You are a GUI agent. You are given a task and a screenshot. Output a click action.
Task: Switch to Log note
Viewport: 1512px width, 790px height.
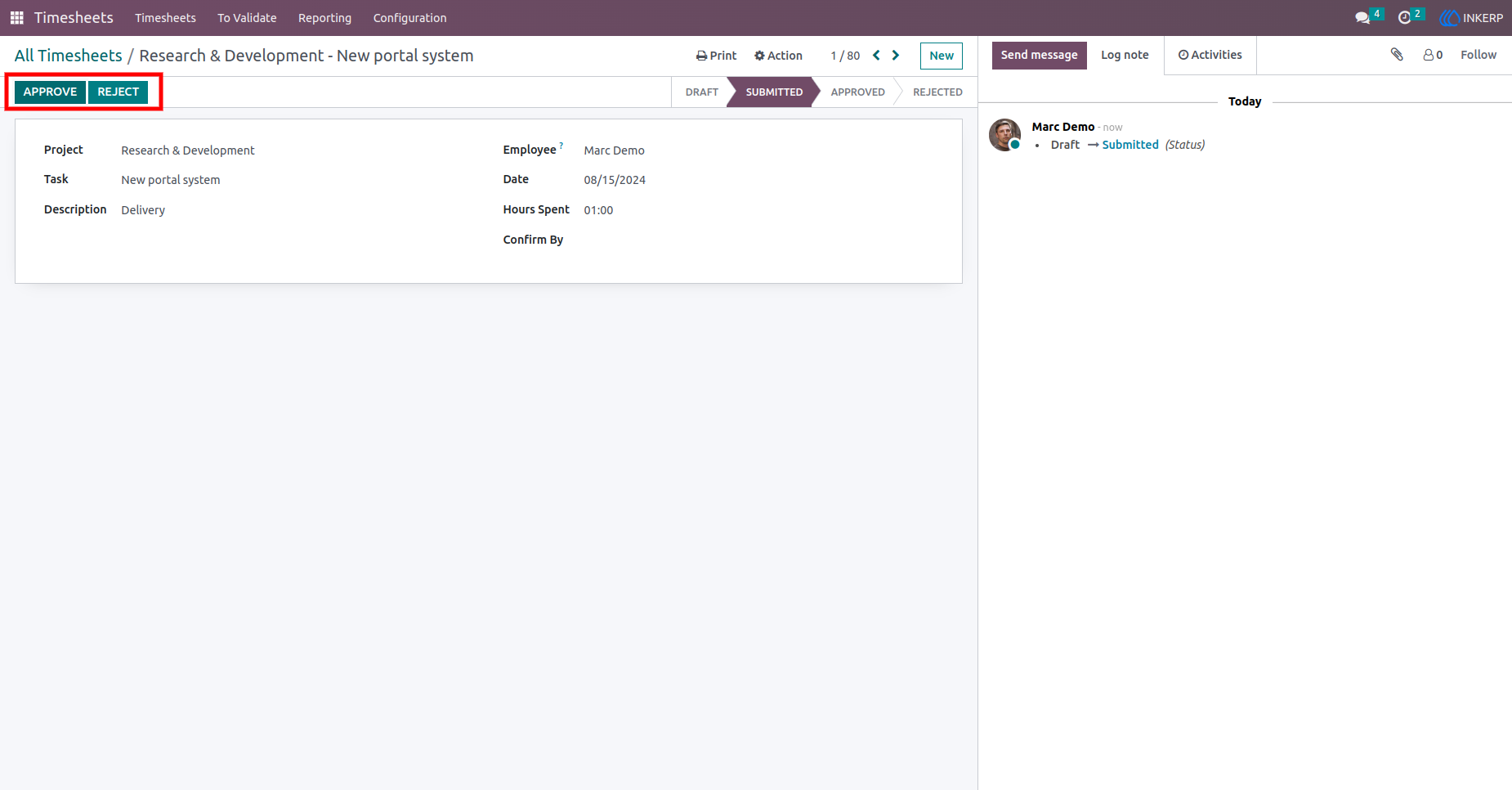[x=1125, y=55]
